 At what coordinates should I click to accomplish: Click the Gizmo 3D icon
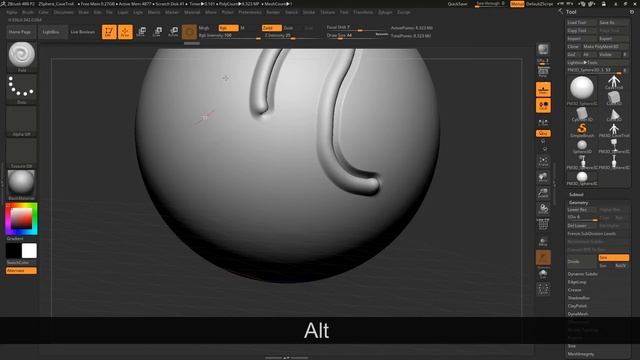(189, 32)
